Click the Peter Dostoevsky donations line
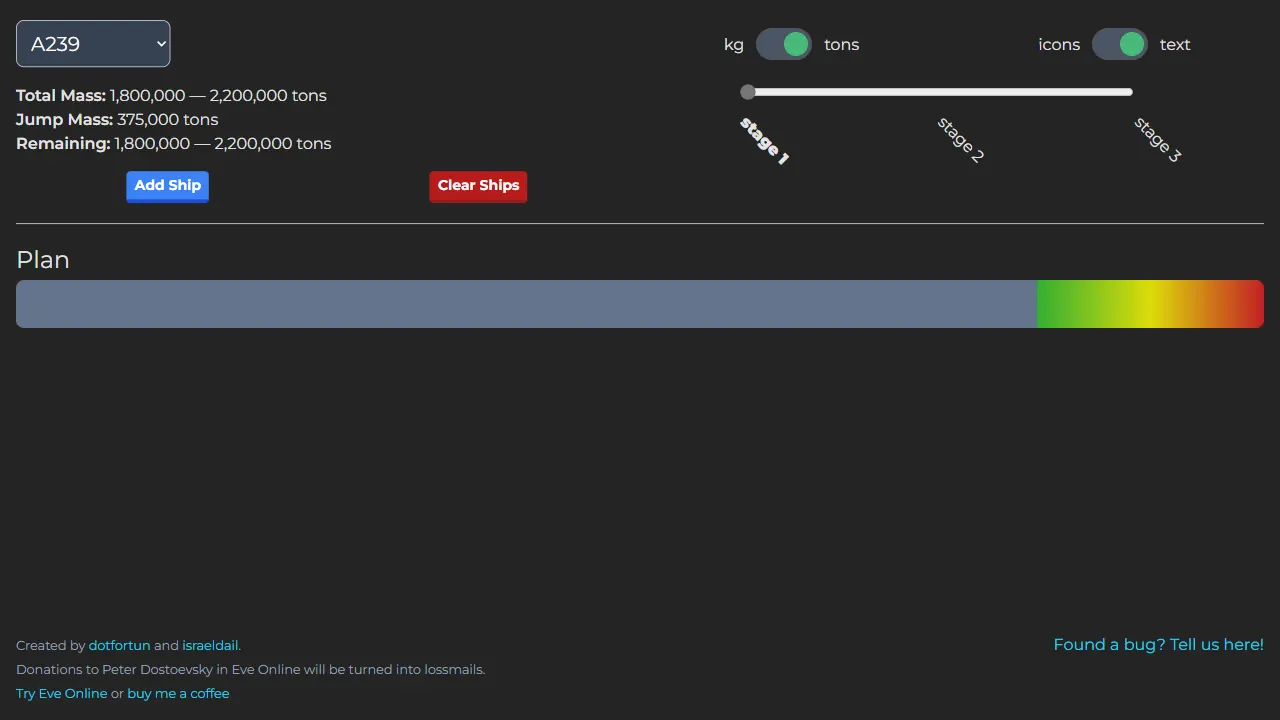1280x720 pixels. point(251,670)
